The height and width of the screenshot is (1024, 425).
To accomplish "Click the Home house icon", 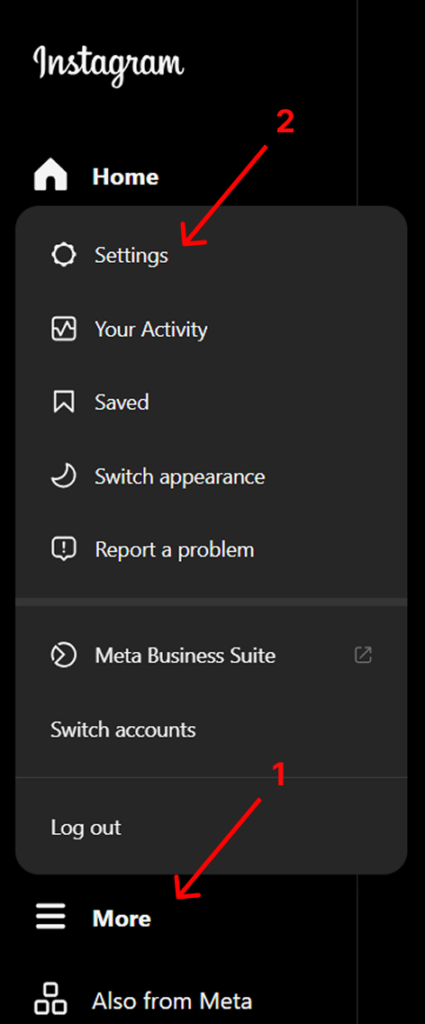I will [x=51, y=176].
